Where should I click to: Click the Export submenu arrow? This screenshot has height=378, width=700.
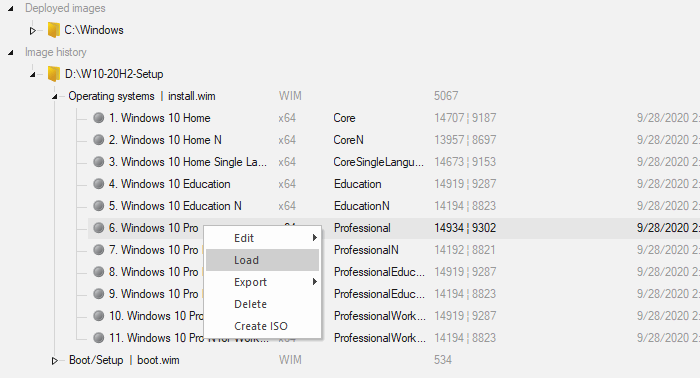point(315,282)
